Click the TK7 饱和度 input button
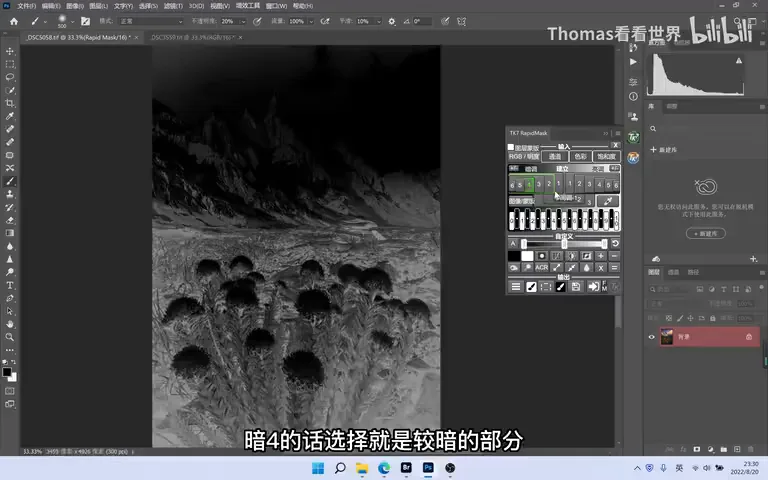The image size is (768, 480). coord(606,157)
